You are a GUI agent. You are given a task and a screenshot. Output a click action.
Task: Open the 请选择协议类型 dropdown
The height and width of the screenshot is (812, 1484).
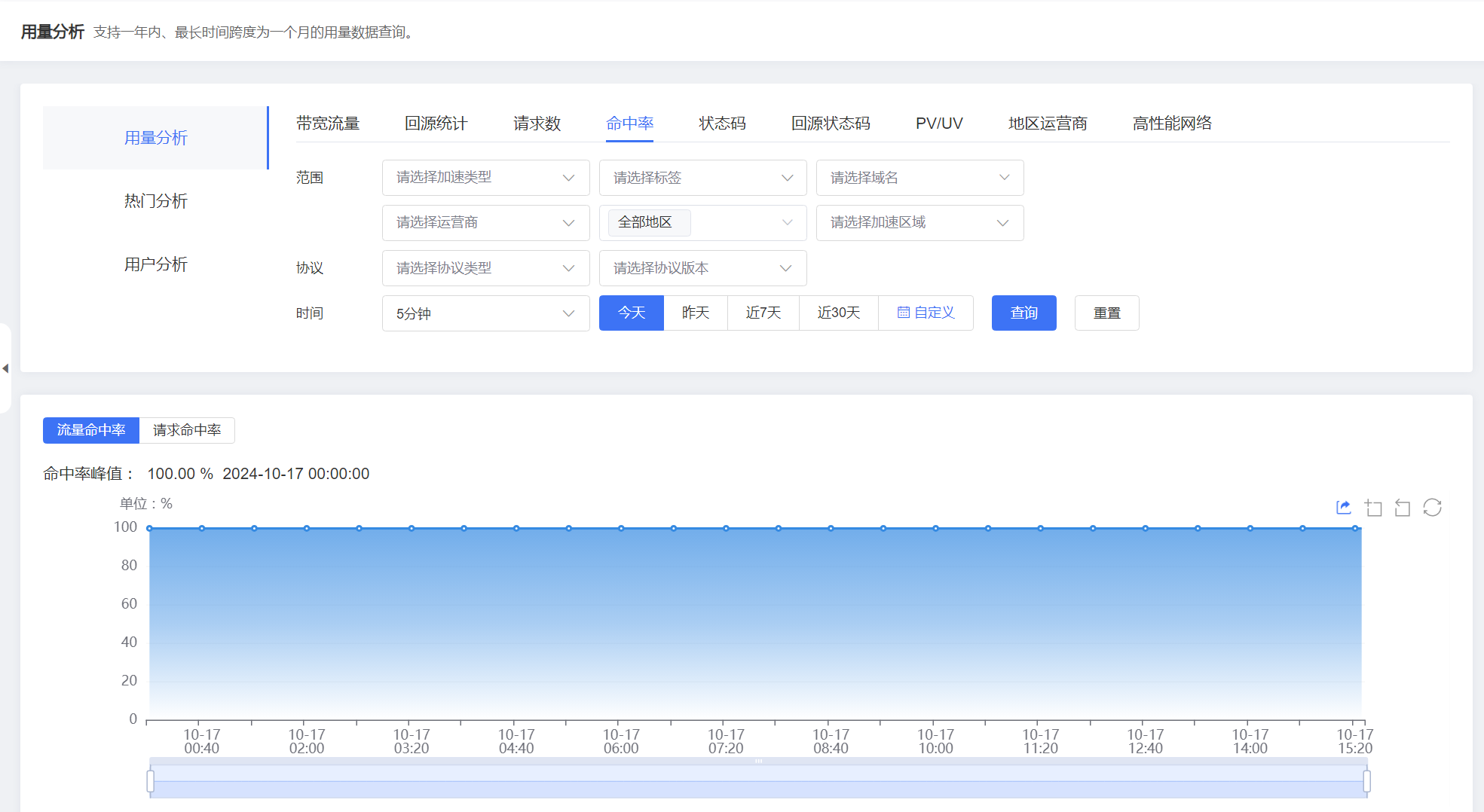485,268
